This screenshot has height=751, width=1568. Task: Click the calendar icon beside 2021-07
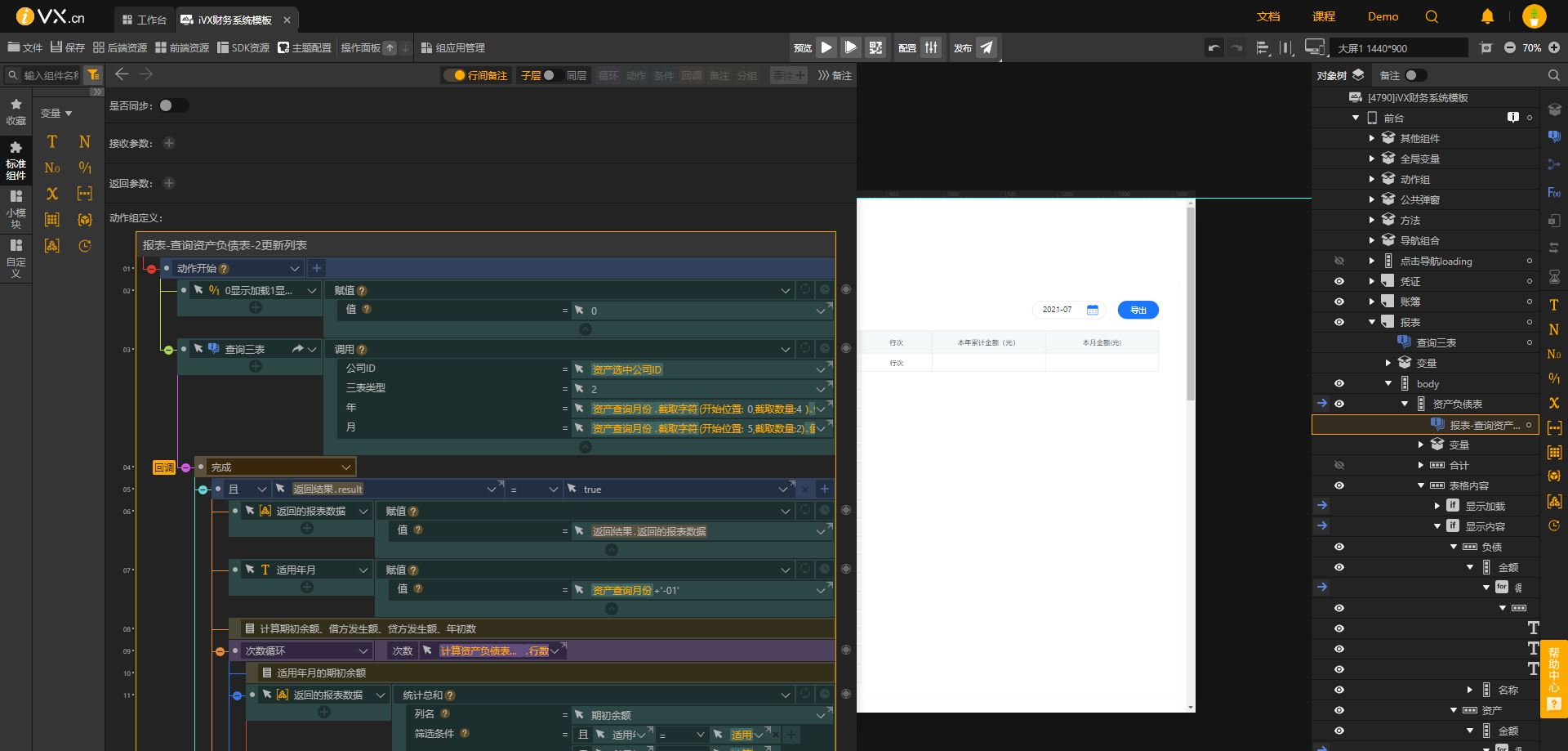1093,310
